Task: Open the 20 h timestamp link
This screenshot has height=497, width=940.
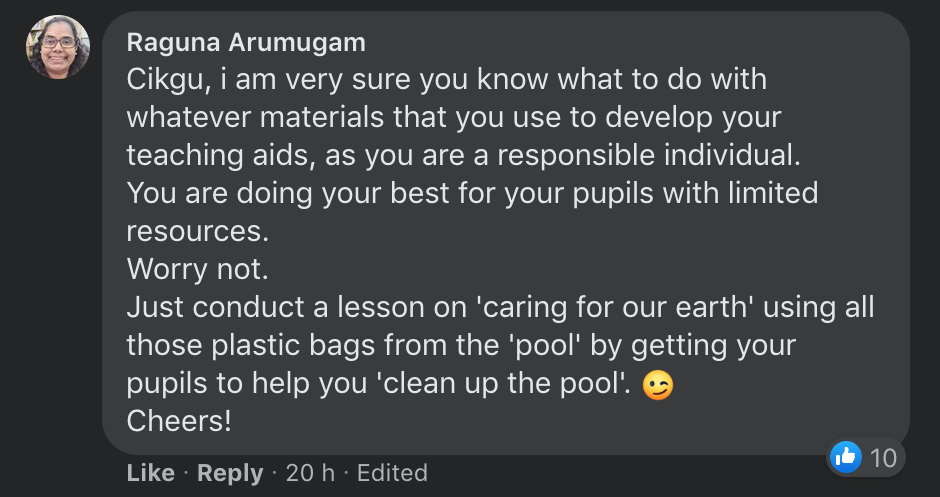Action: pyautogui.click(x=310, y=473)
